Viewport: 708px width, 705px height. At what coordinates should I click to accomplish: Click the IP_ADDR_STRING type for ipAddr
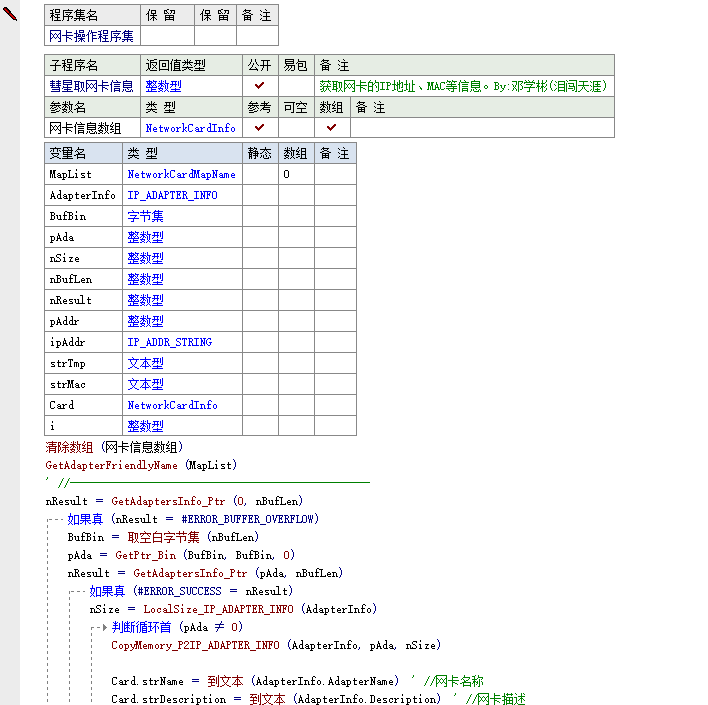(x=169, y=342)
